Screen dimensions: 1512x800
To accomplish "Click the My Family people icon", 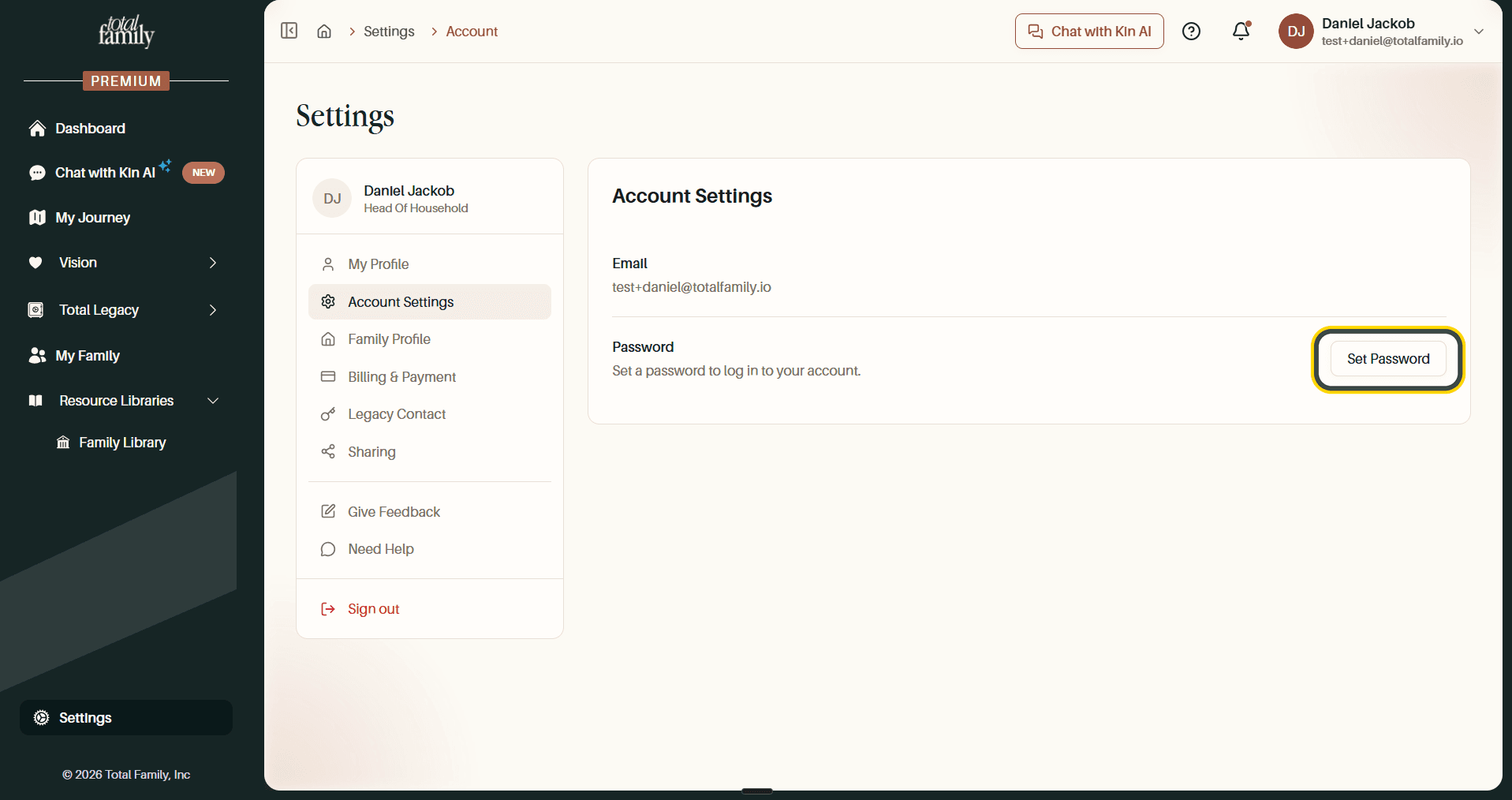I will (37, 356).
